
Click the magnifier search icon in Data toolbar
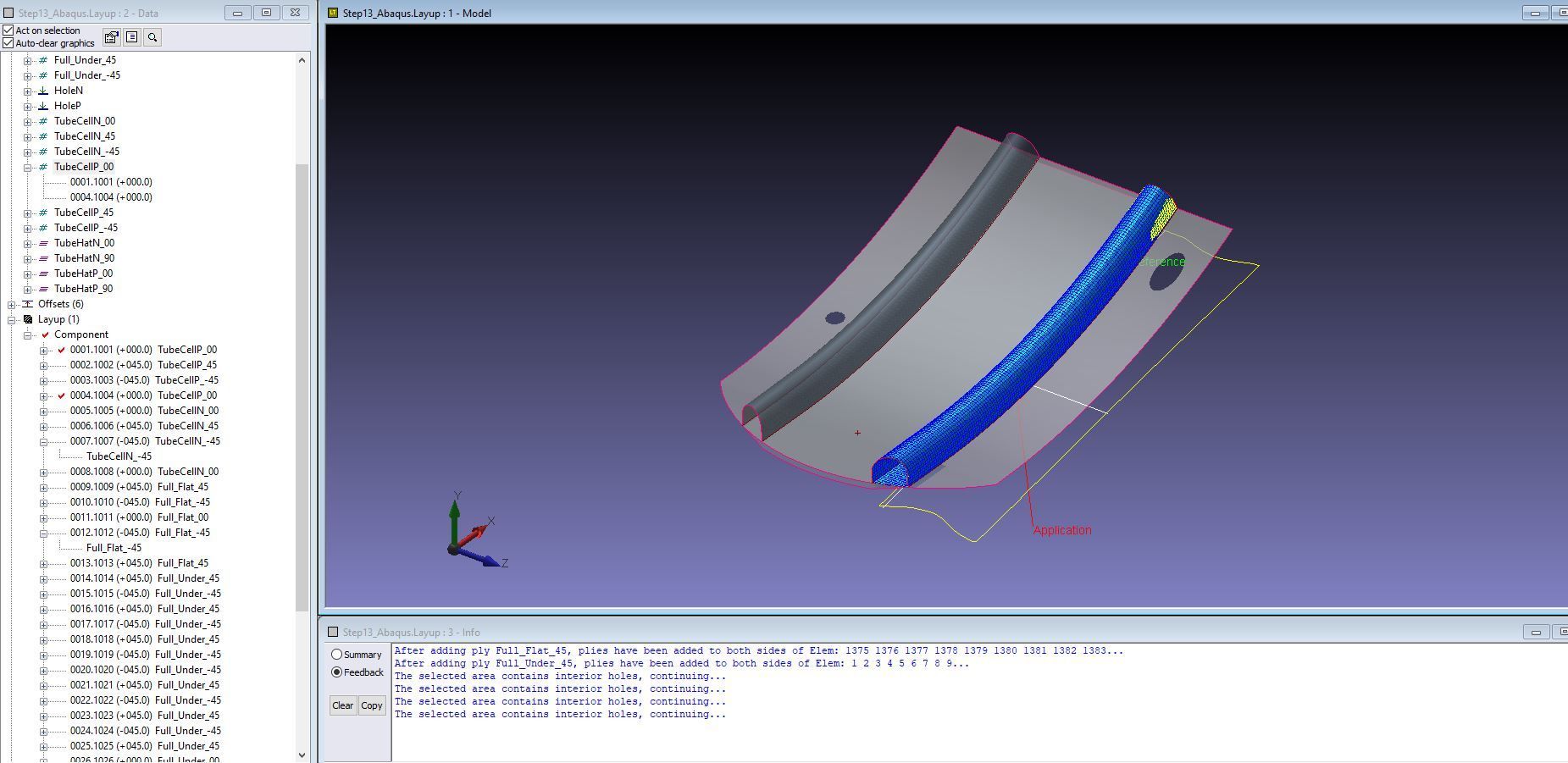coord(152,37)
